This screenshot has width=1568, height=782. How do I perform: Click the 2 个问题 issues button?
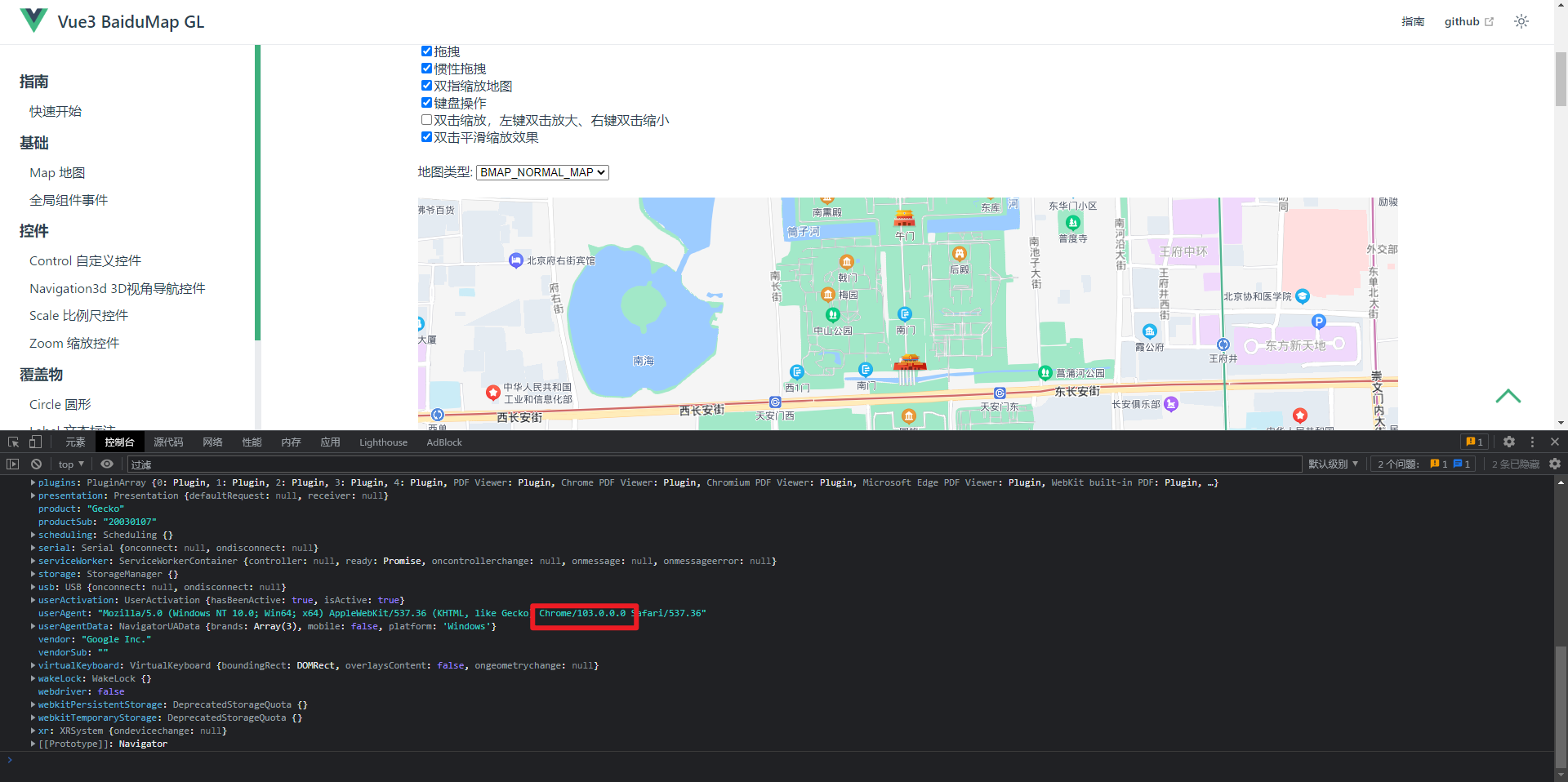click(x=1423, y=464)
